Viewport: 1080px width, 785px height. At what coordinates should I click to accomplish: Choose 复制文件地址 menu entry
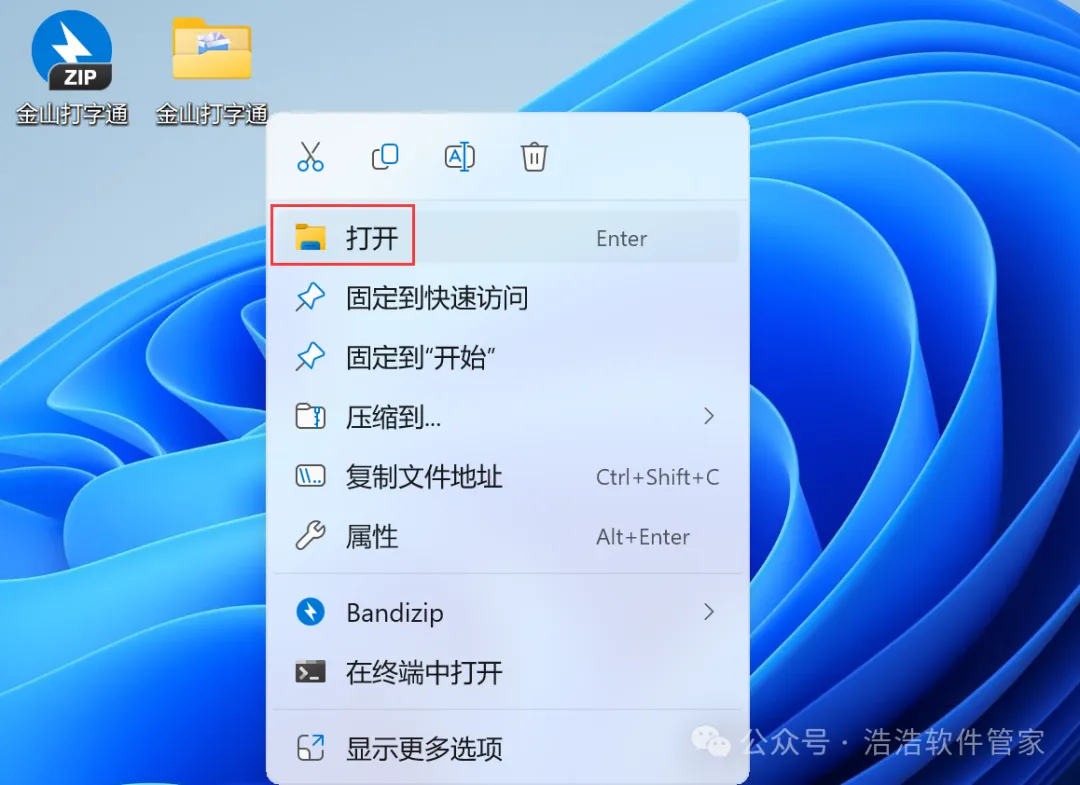pos(506,477)
